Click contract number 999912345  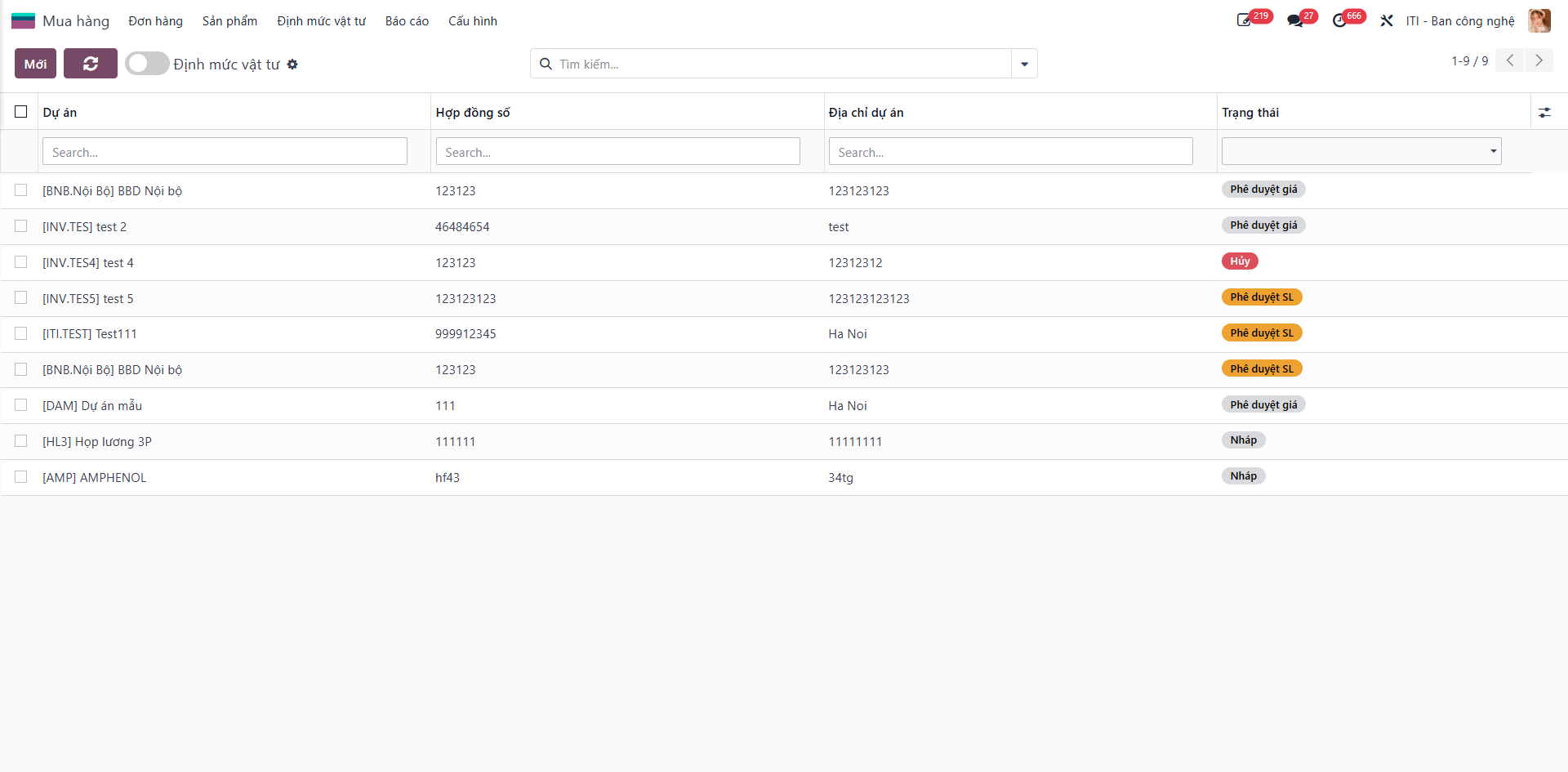tap(465, 334)
